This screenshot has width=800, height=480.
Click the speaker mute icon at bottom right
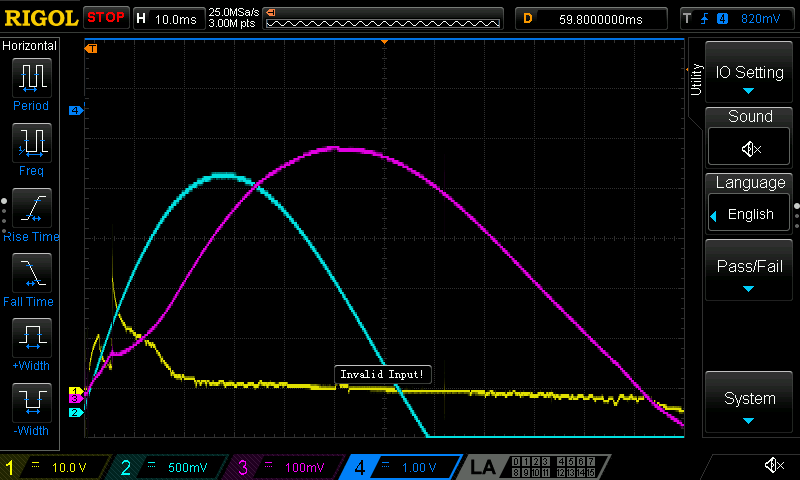point(773,465)
